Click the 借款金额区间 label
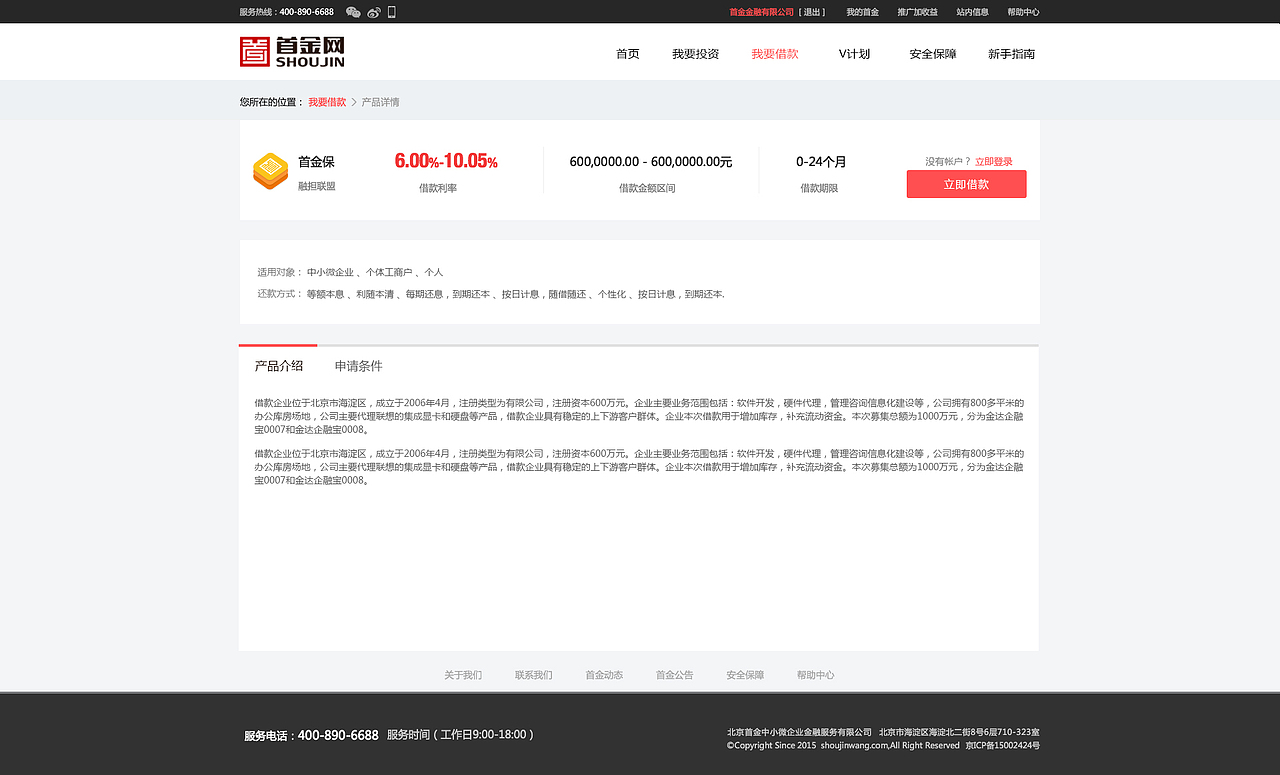 click(x=647, y=188)
